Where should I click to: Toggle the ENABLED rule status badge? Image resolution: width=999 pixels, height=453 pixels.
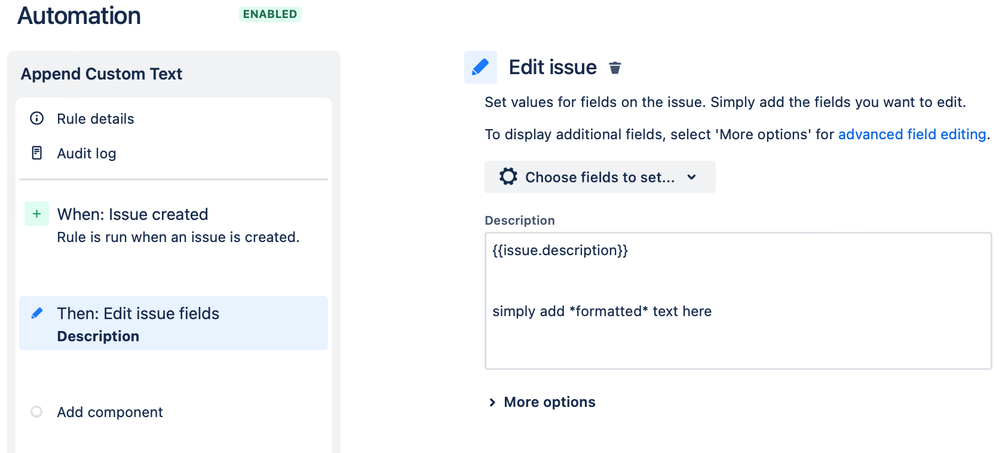[x=270, y=15]
